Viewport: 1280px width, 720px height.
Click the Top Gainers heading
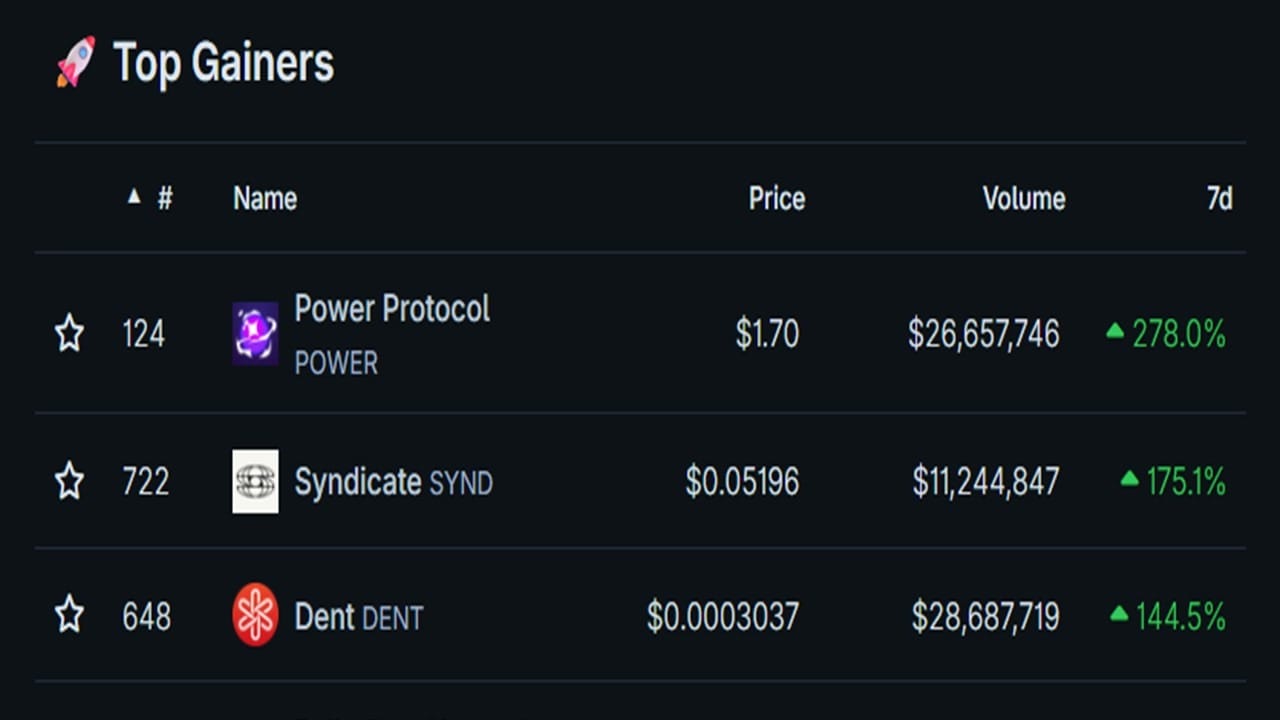point(223,62)
